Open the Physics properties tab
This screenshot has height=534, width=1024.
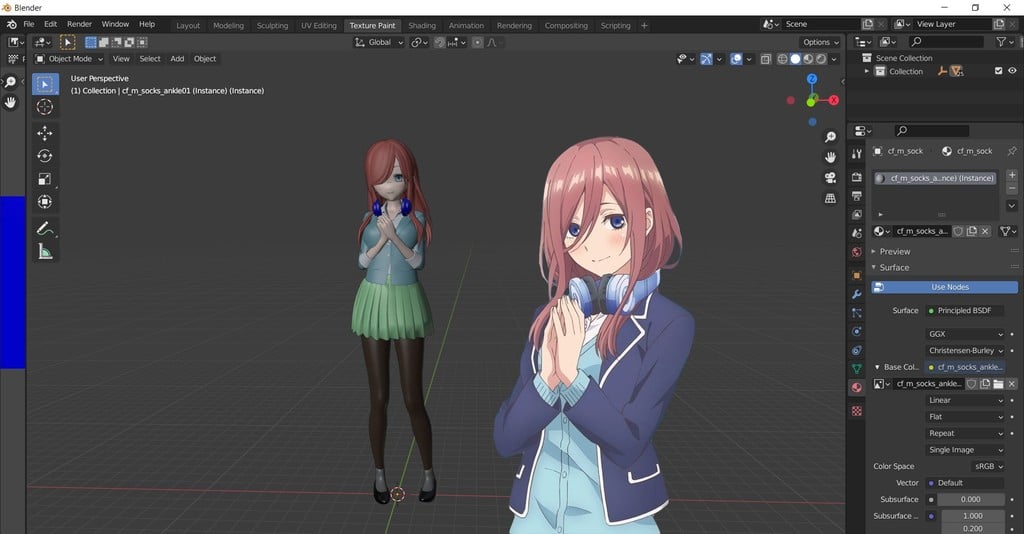click(857, 332)
